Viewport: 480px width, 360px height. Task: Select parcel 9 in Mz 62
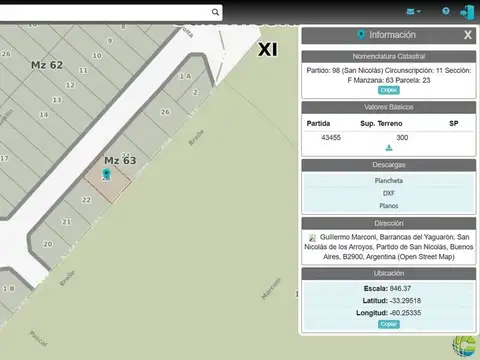pos(110,41)
